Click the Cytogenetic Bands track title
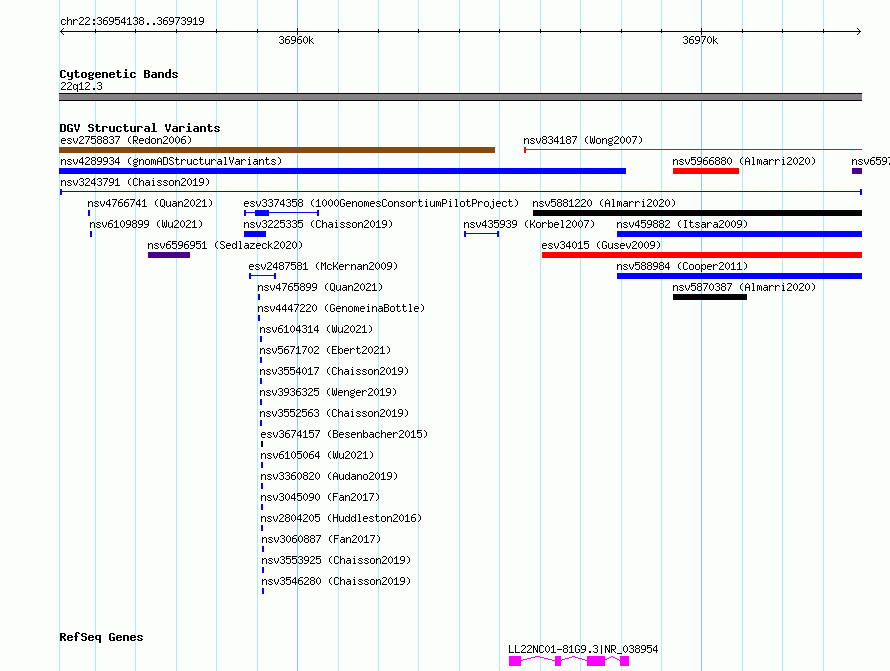Image resolution: width=890 pixels, height=671 pixels. point(119,74)
